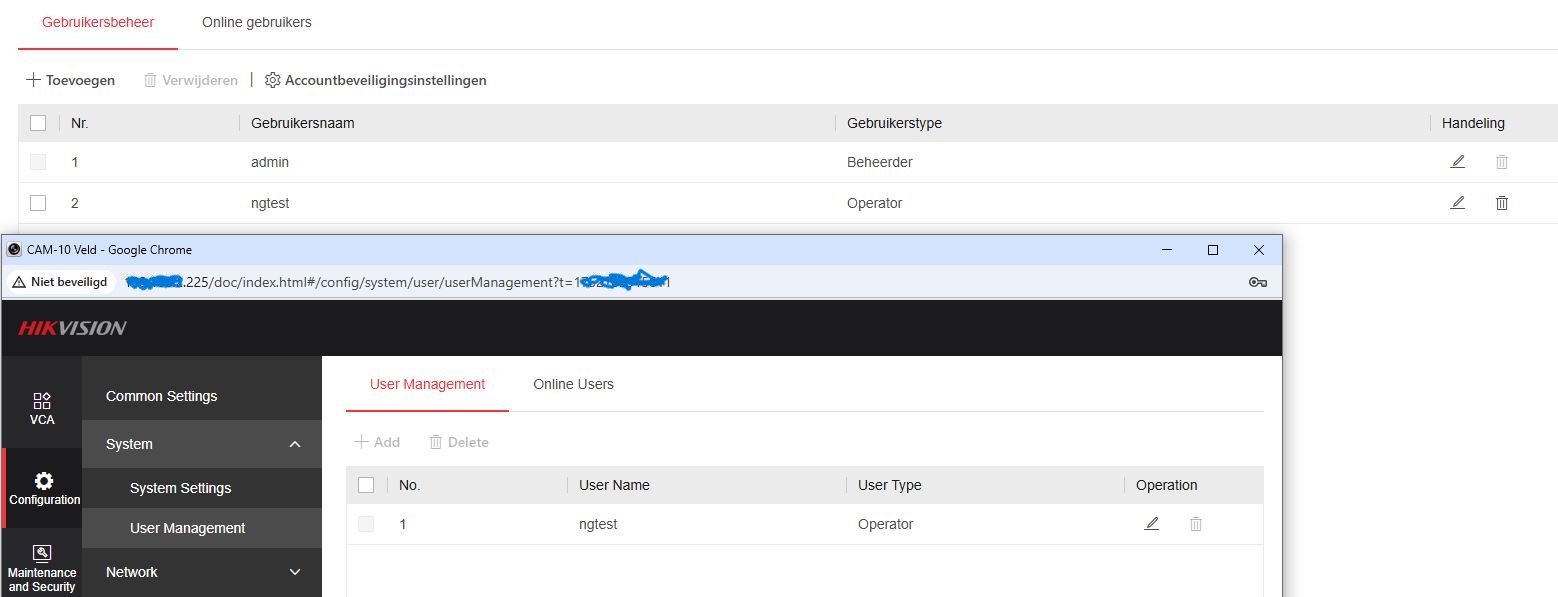Open VCA section in Hikvision sidebar
Screen dimensions: 1558x597
coord(42,408)
